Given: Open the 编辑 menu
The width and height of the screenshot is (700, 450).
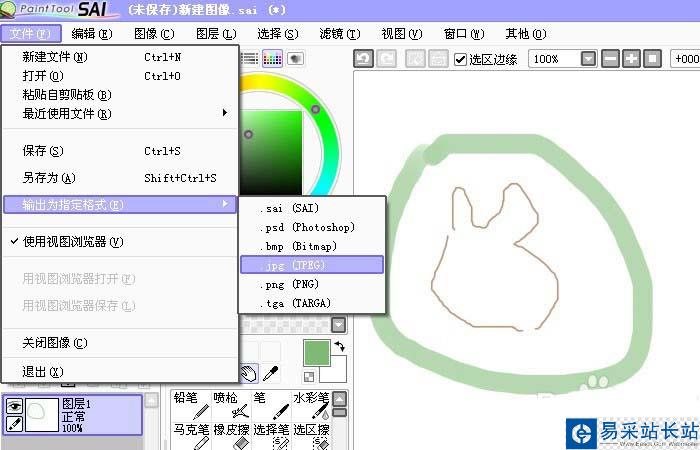Looking at the screenshot, I should tap(92, 34).
